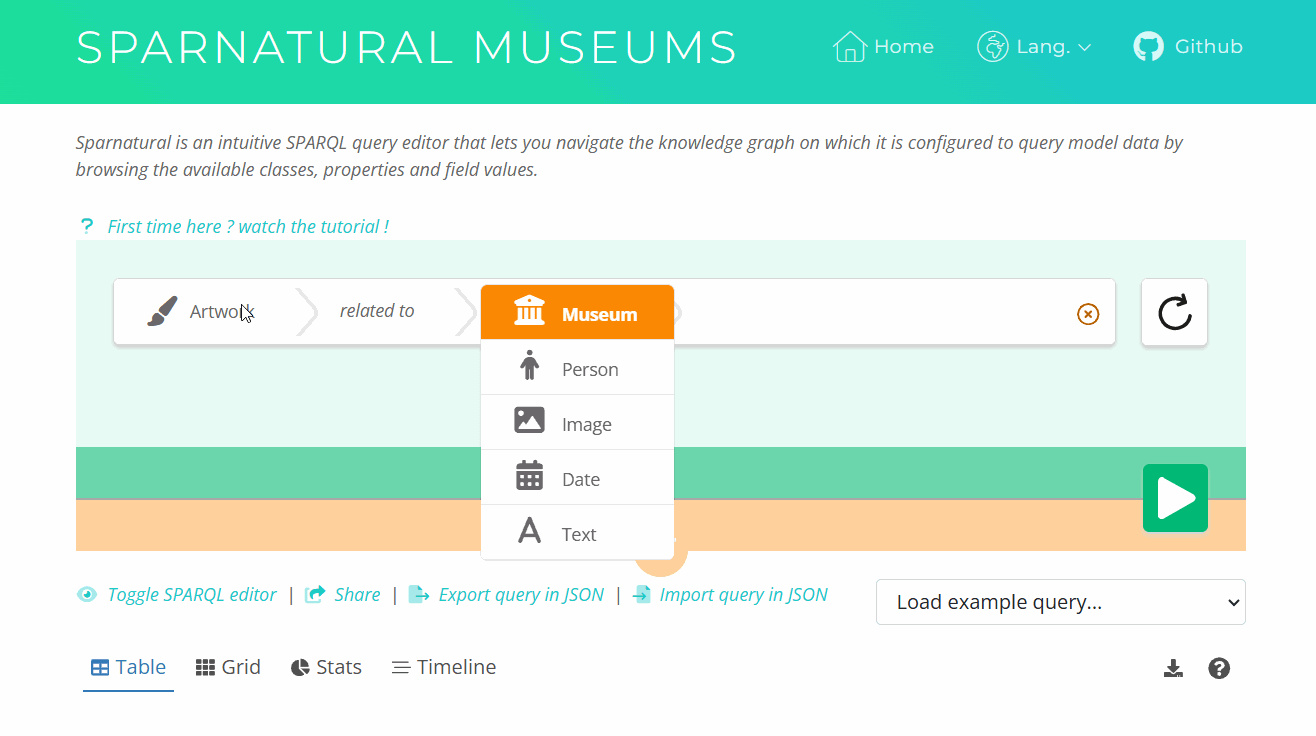The image size is (1316, 736).
Task: Click Import query in JSON
Action: [743, 595]
